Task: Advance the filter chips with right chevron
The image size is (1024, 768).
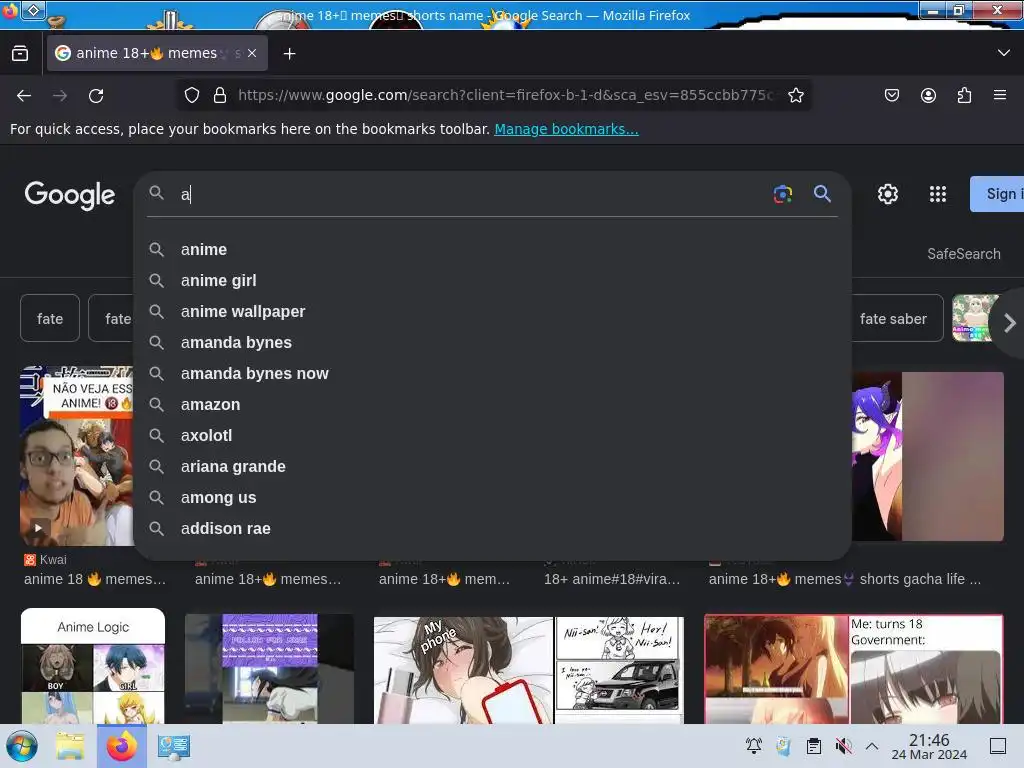Action: click(1009, 323)
